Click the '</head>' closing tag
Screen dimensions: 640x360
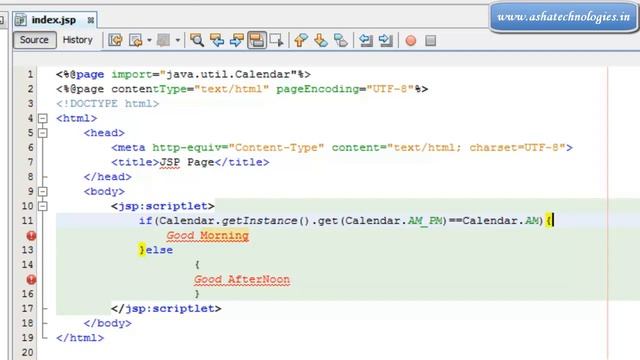(x=107, y=177)
